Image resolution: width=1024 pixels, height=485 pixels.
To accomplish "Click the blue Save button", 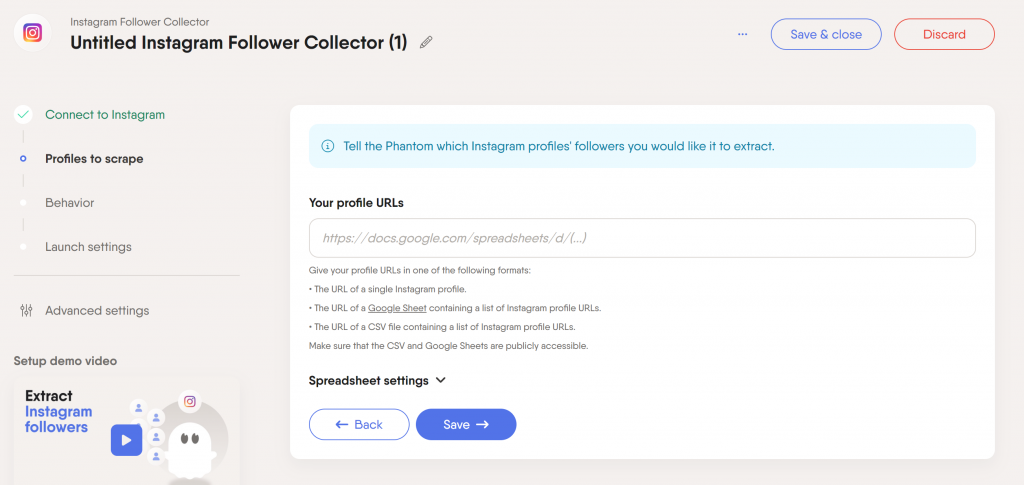I will (x=466, y=425).
